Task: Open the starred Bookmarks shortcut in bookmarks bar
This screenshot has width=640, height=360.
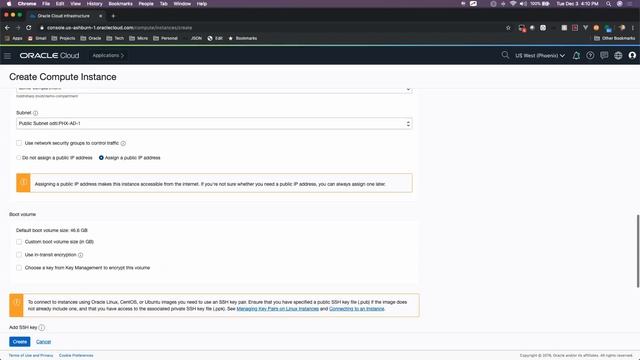Action: point(242,38)
